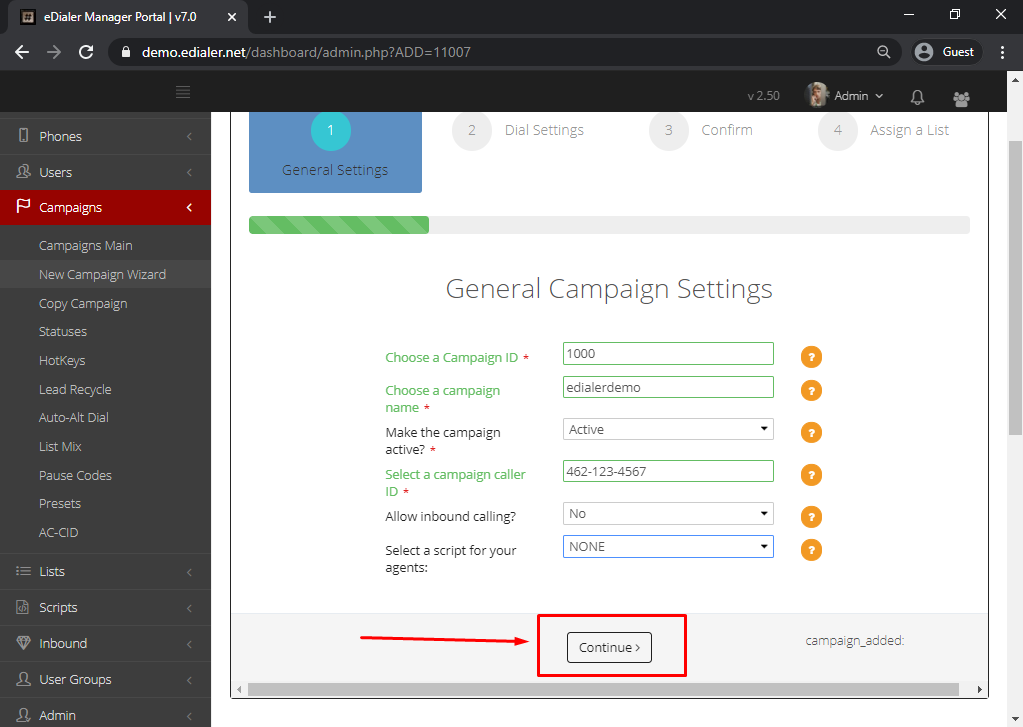
Task: Click the group users icon in header
Action: coord(961,99)
